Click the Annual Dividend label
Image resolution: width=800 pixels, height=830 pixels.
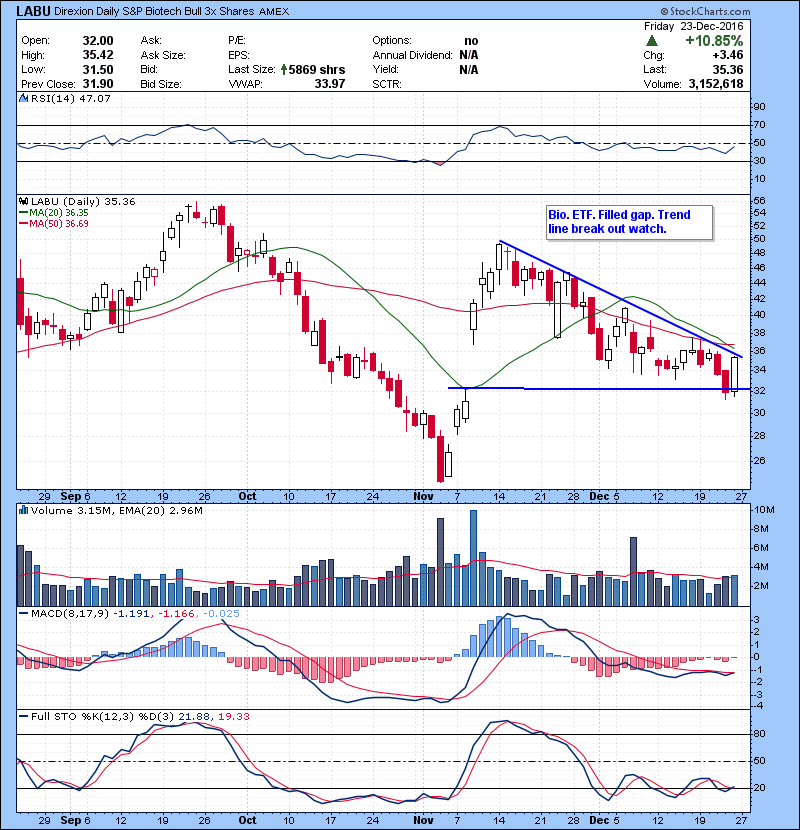412,55
